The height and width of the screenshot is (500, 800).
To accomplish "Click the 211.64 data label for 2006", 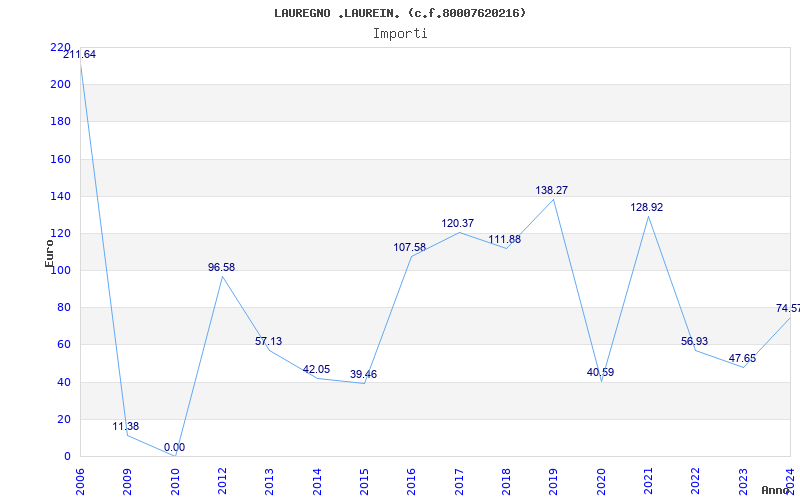I will [80, 55].
